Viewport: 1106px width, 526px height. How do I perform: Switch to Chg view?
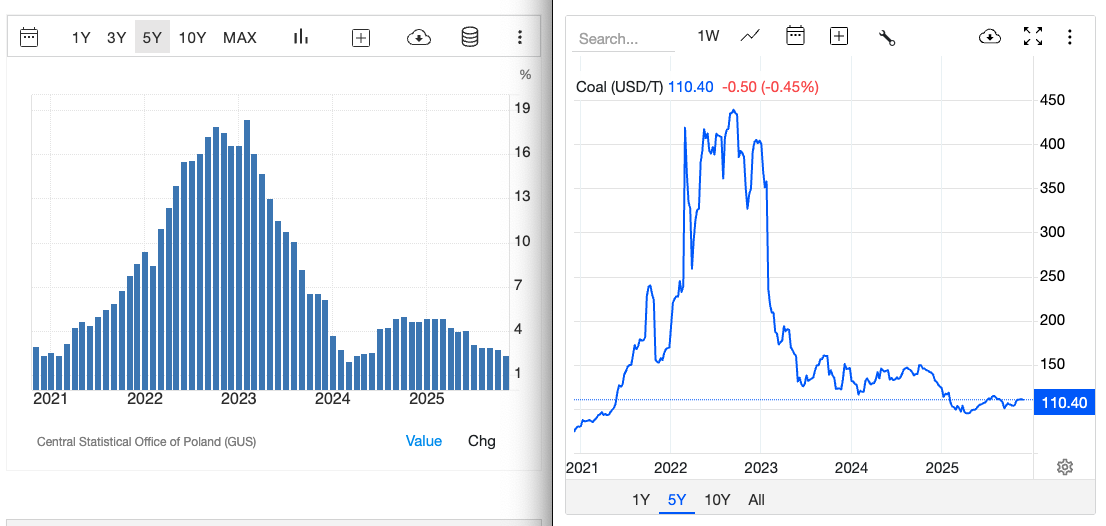pyautogui.click(x=481, y=441)
